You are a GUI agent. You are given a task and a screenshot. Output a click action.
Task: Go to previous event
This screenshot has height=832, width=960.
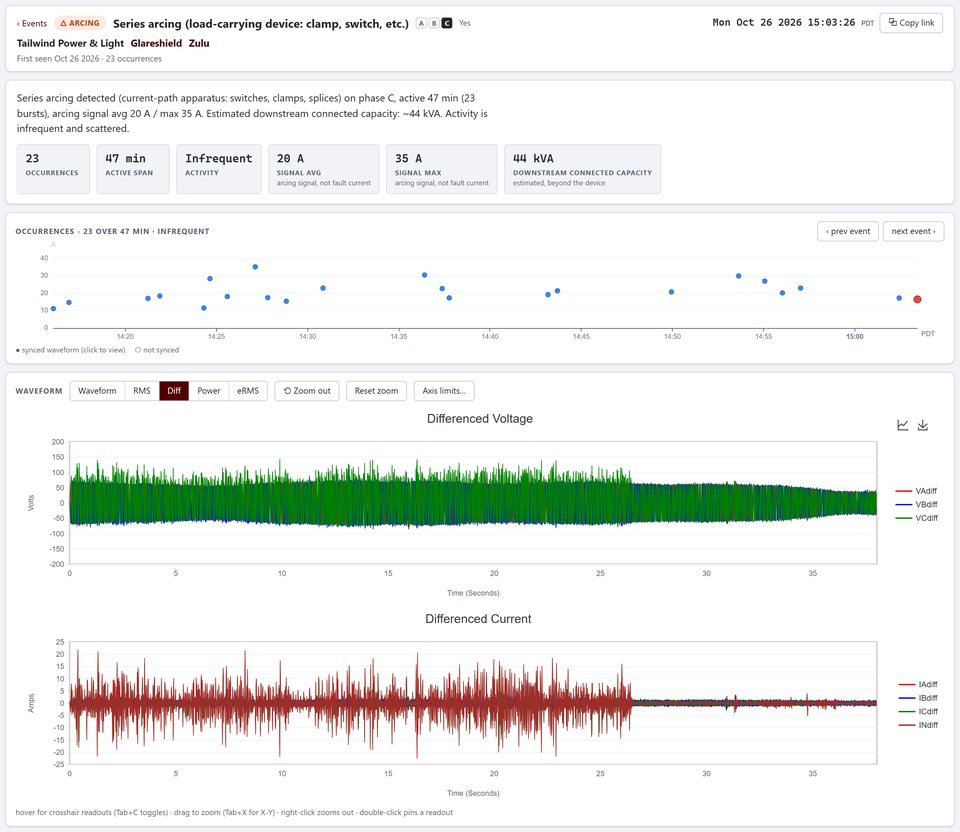tap(848, 231)
